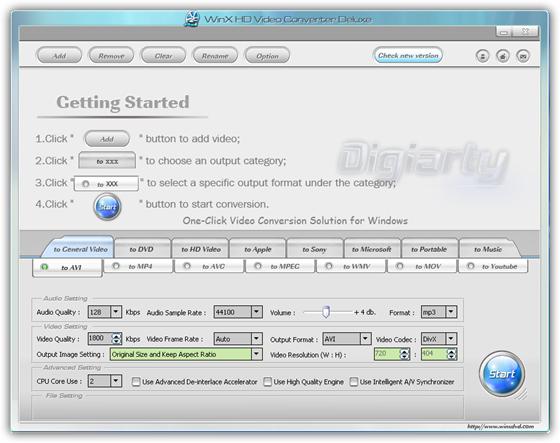Select the to MP4 format option

[x=138, y=267]
